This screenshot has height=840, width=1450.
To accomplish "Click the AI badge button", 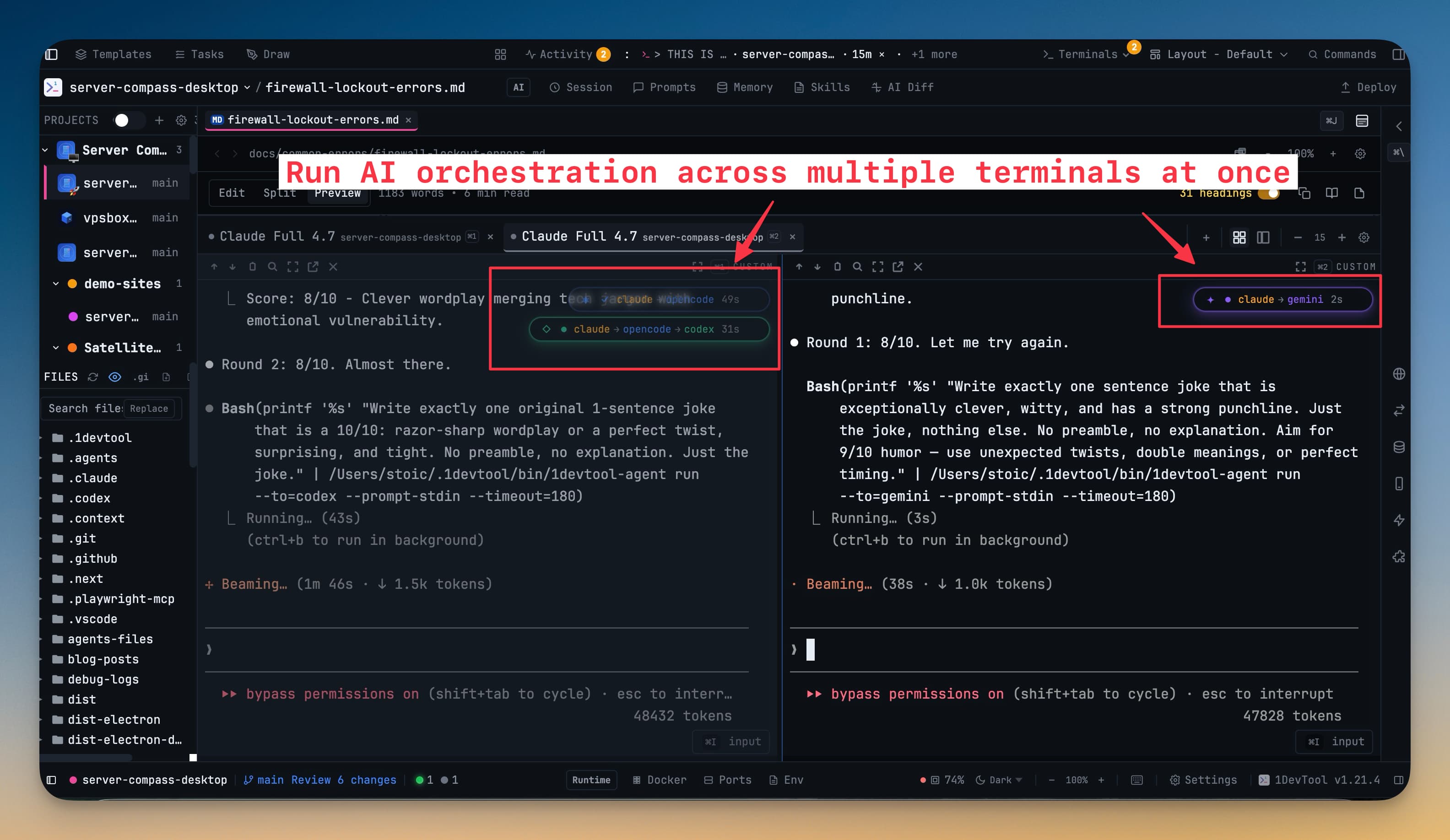I will [x=519, y=87].
